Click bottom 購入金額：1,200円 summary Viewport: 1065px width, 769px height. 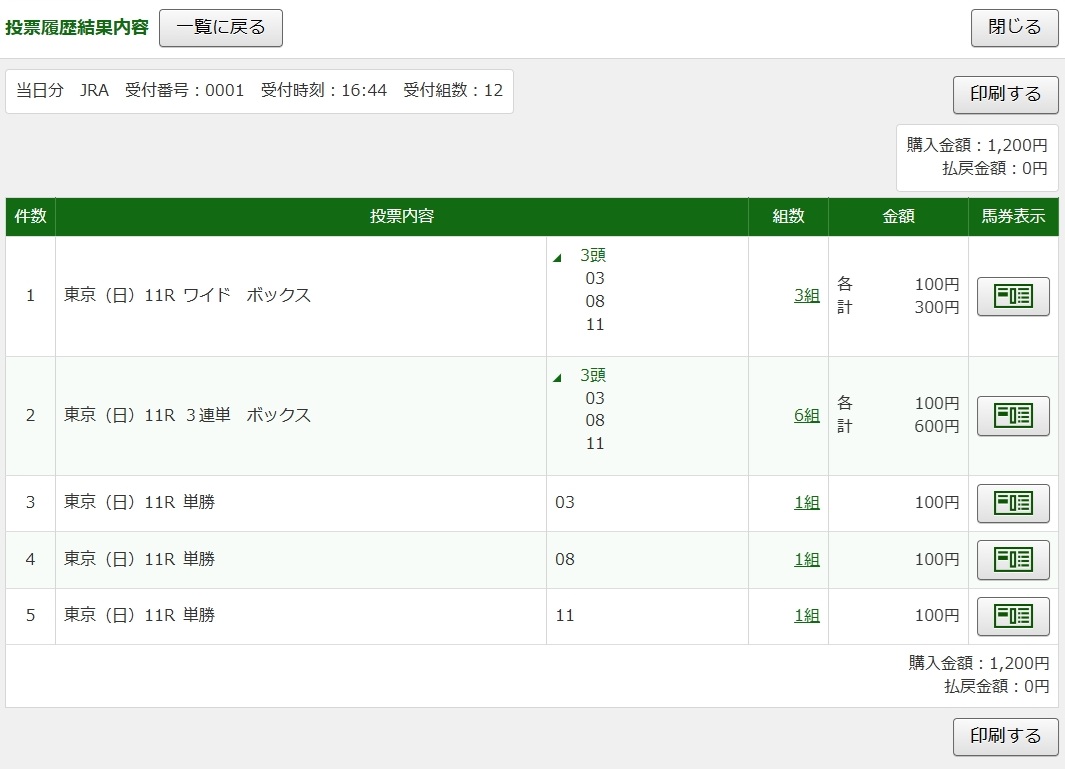point(979,663)
